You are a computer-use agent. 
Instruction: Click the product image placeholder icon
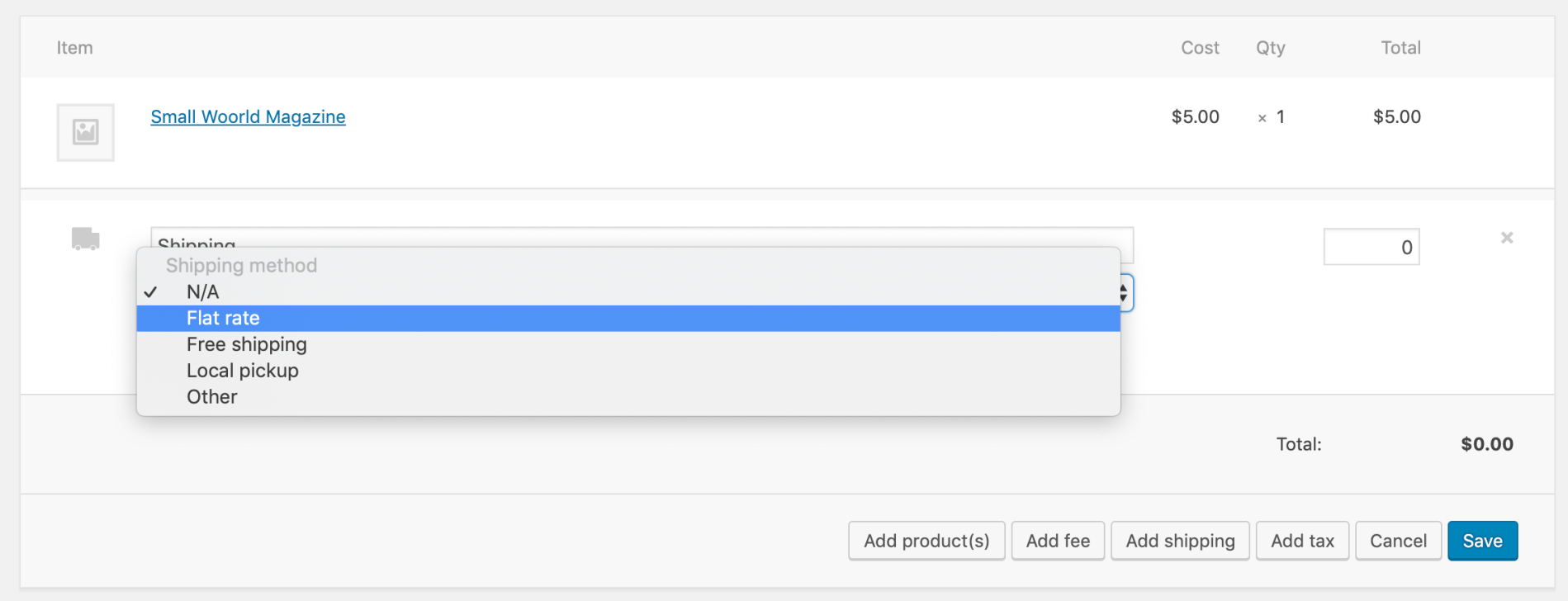[85, 132]
